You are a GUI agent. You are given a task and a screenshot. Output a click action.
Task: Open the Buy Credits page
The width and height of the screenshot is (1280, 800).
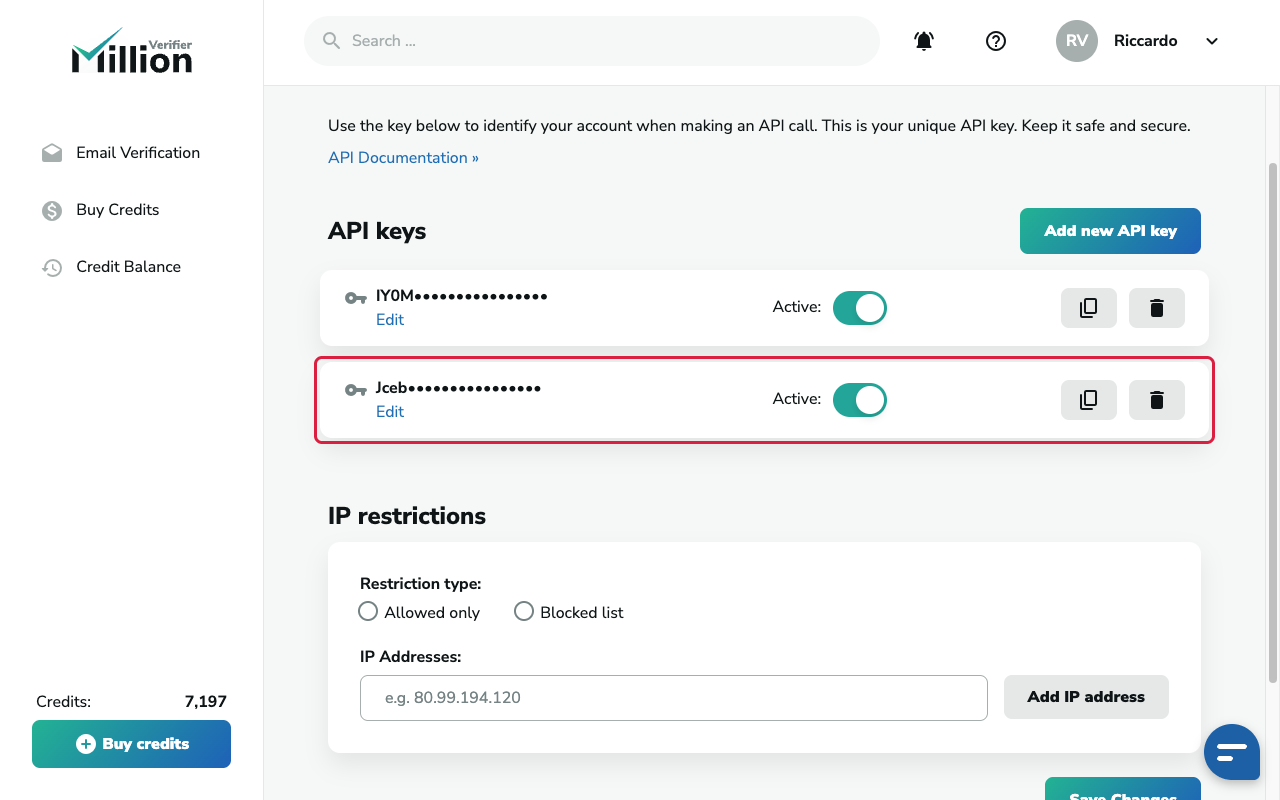(118, 210)
